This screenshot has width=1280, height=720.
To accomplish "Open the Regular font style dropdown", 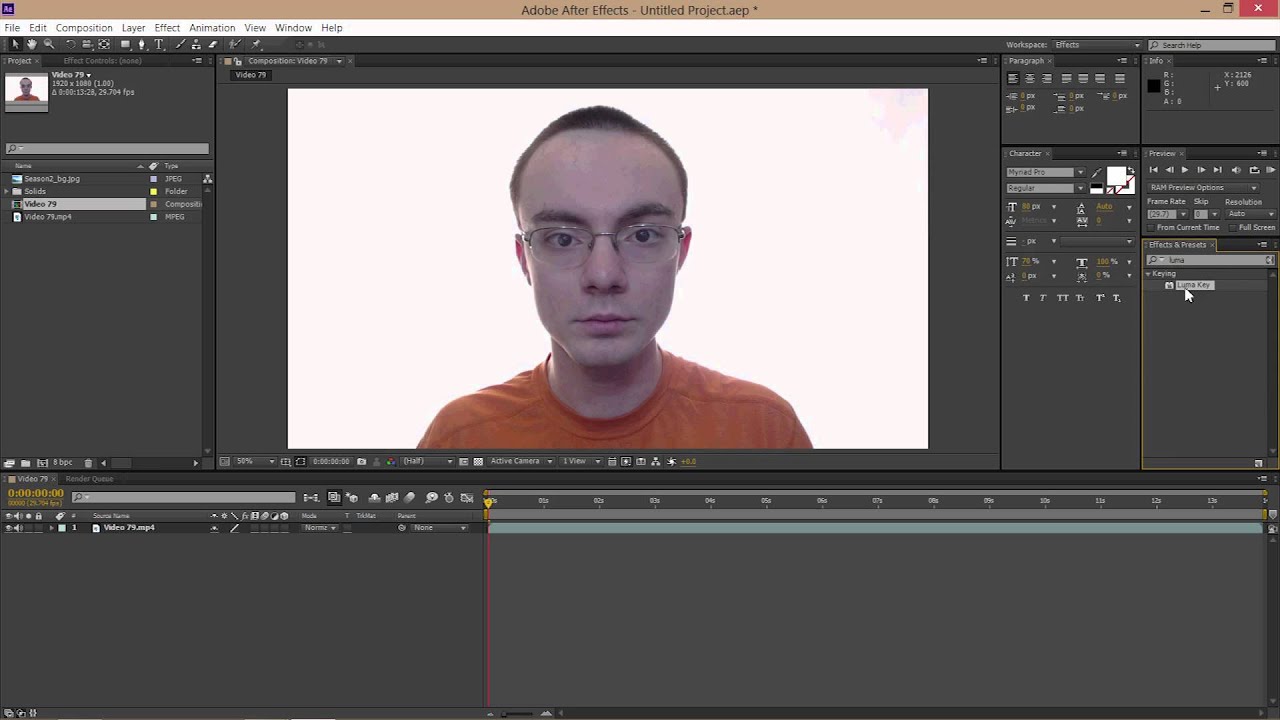I will 1045,188.
